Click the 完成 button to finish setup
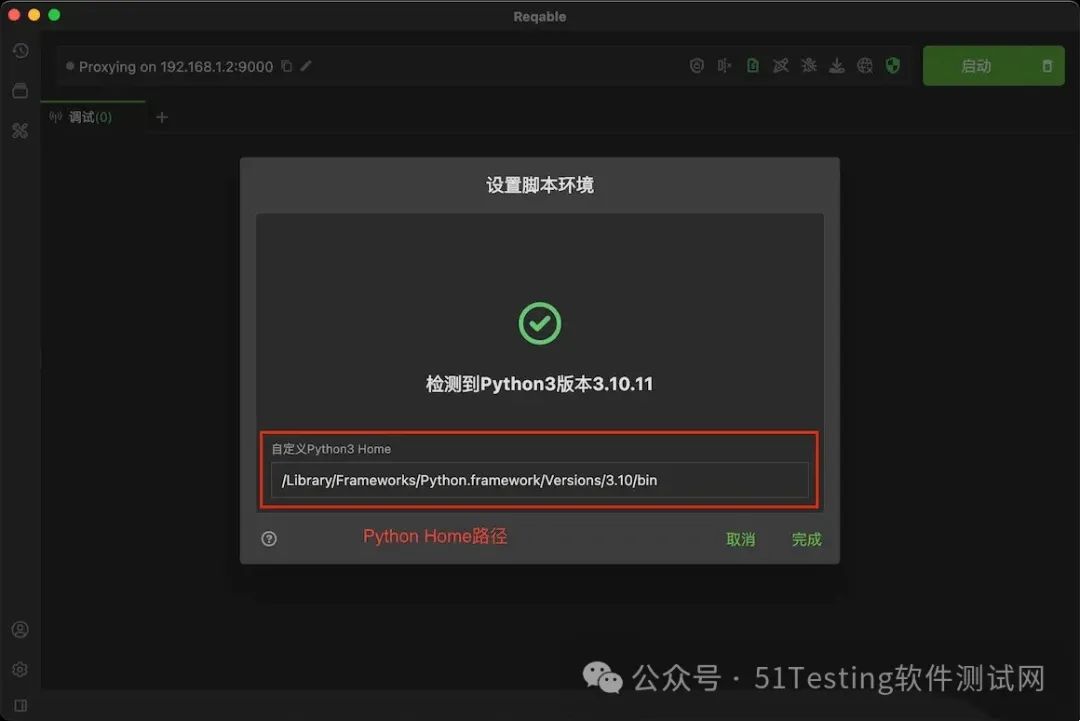This screenshot has width=1080, height=721. tap(806, 538)
